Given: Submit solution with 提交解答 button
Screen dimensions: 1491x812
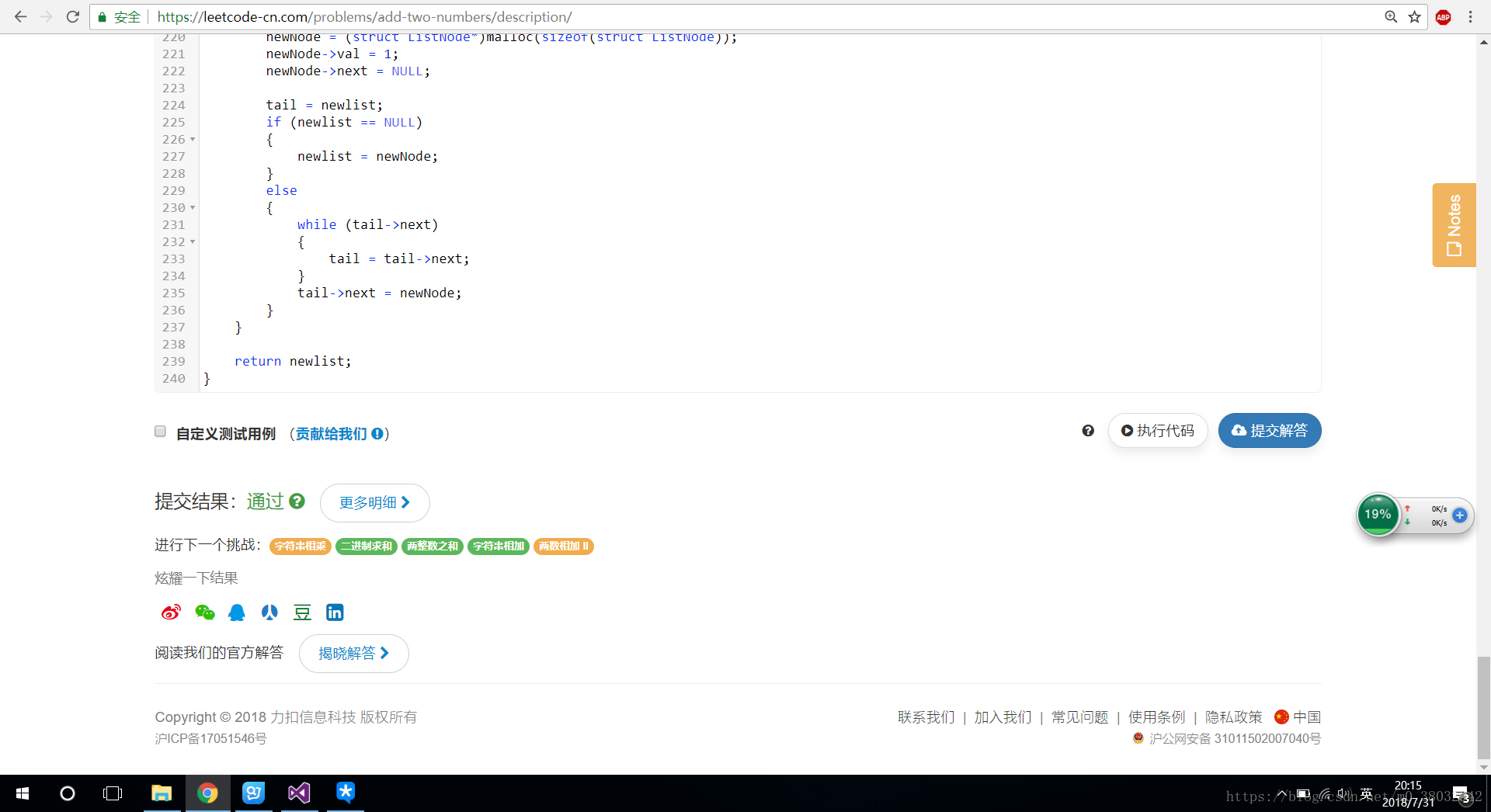Looking at the screenshot, I should 1270,430.
